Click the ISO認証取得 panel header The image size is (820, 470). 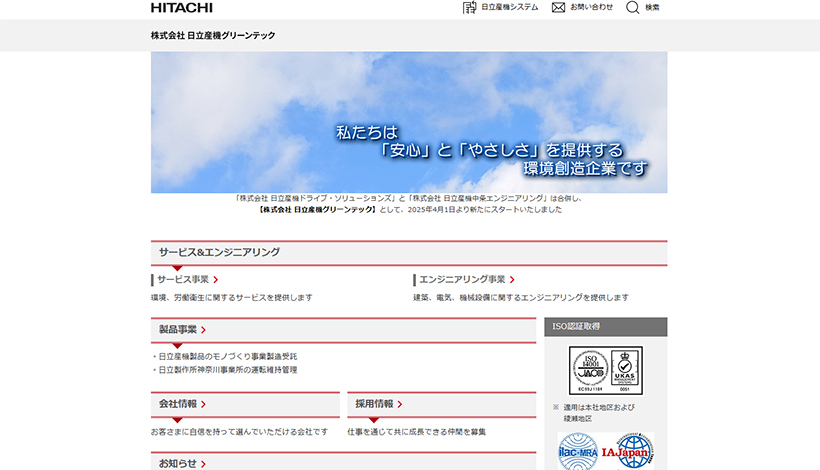pos(606,327)
